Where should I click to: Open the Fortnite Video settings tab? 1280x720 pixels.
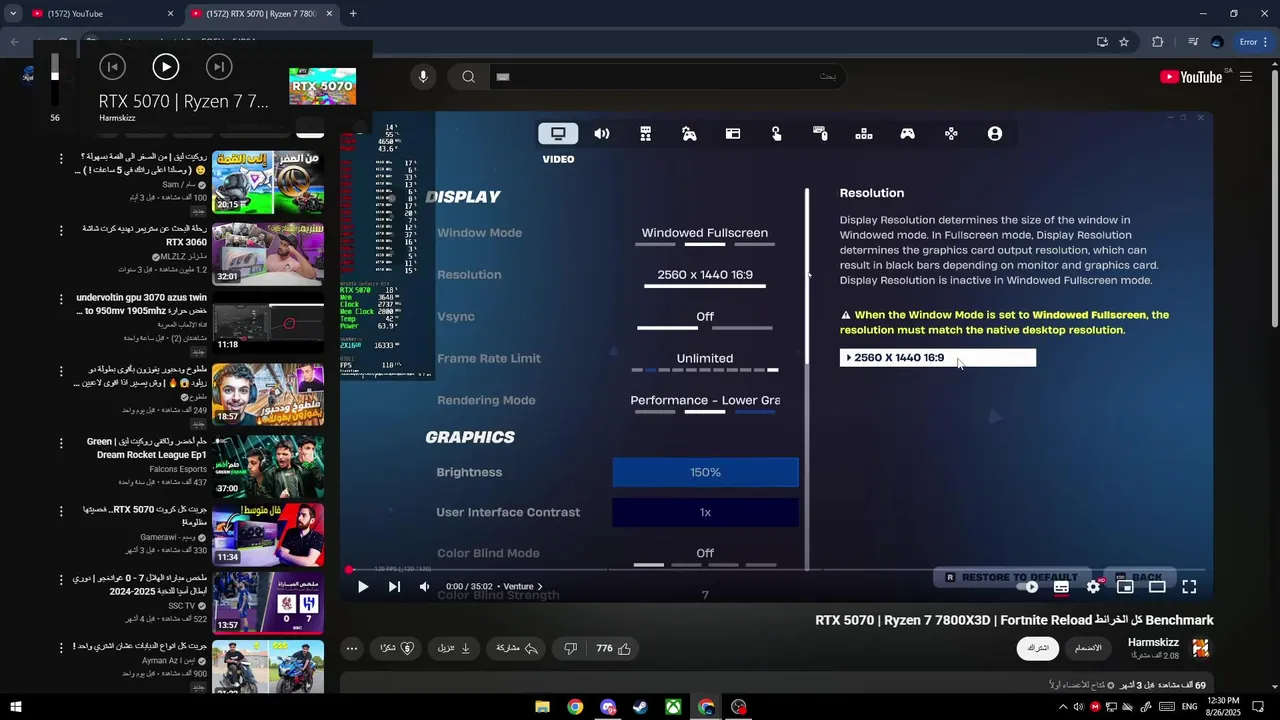558,134
